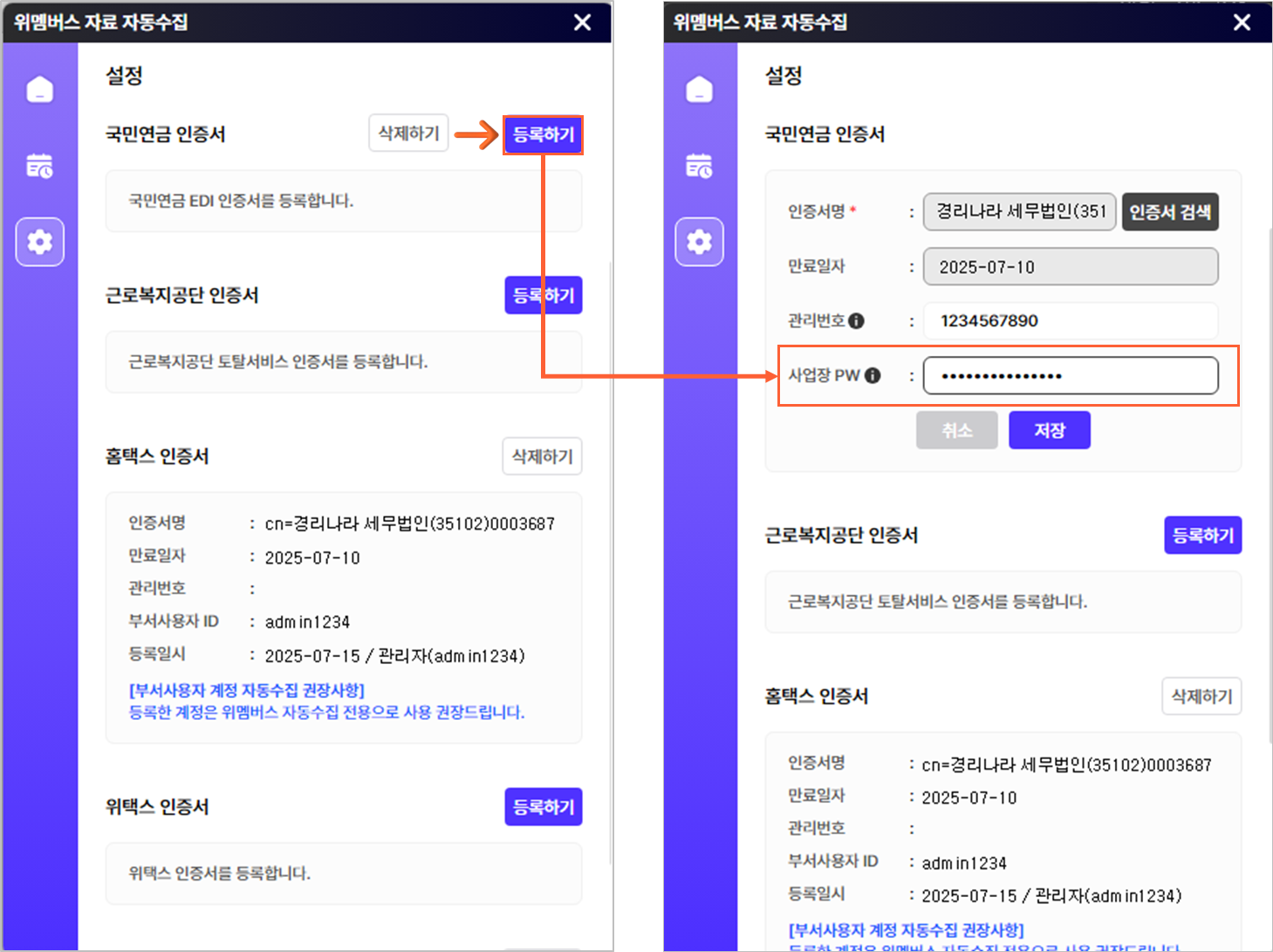The image size is (1273, 952).
Task: Click 등록하기 for 국민연금 인증서 in the left window
Action: [544, 135]
